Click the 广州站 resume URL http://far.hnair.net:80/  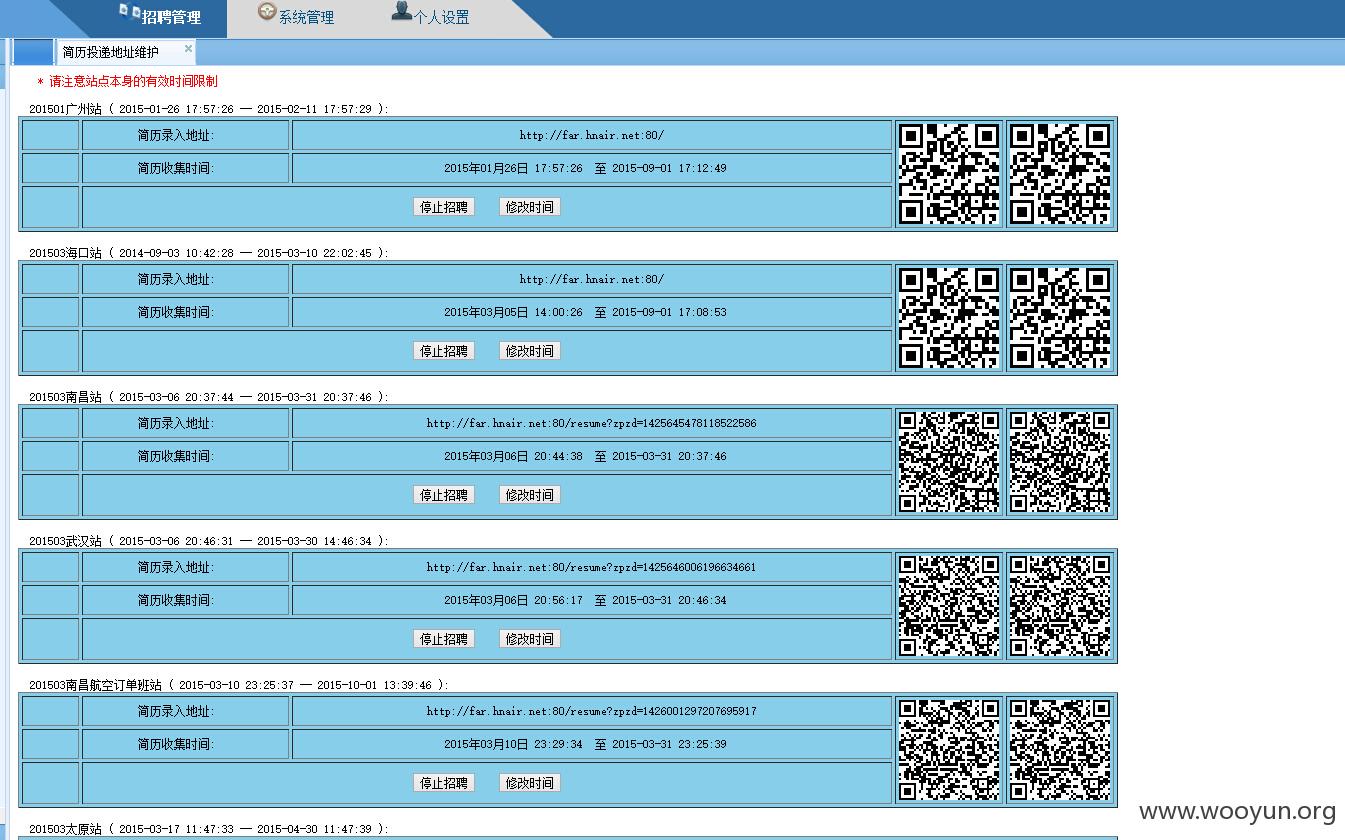591,135
